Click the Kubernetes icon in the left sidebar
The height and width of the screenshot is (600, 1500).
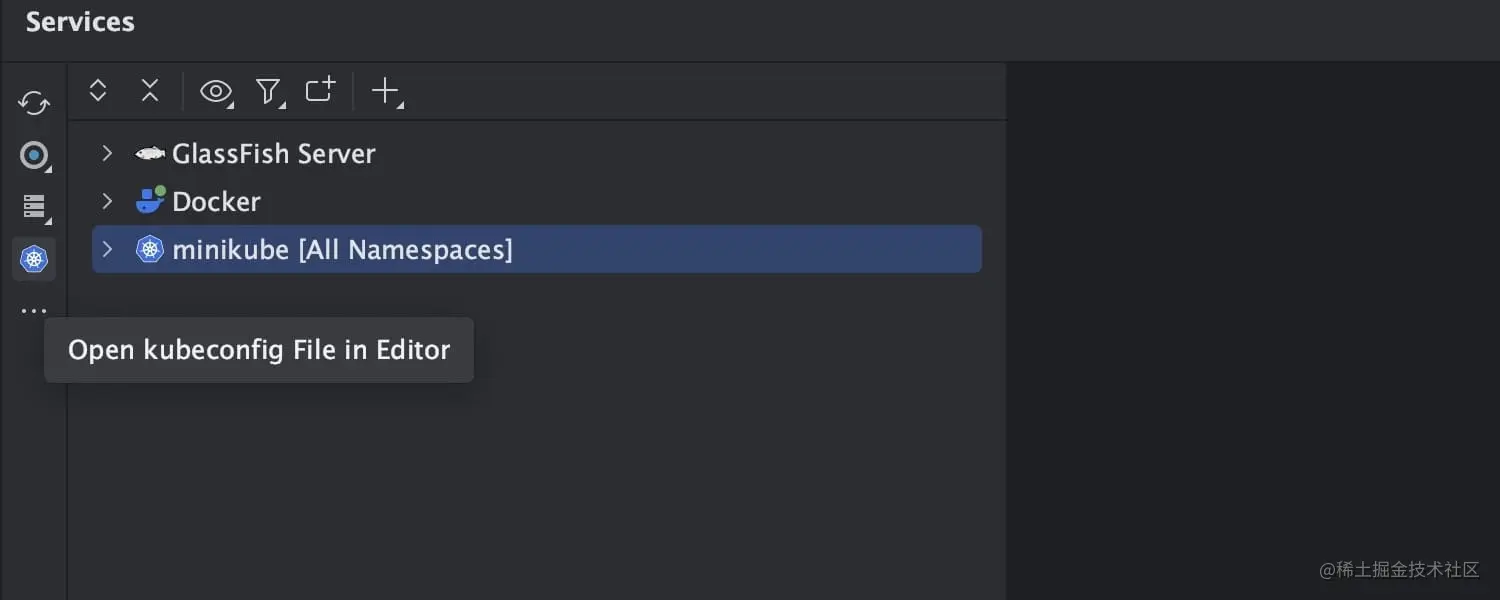tap(33, 259)
